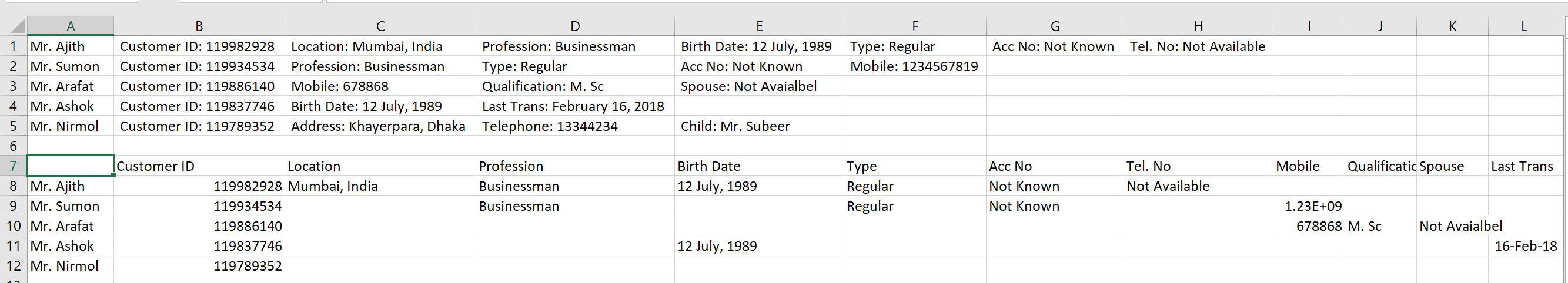The image size is (1568, 283).
Task: Select the column D header
Action: point(574,26)
